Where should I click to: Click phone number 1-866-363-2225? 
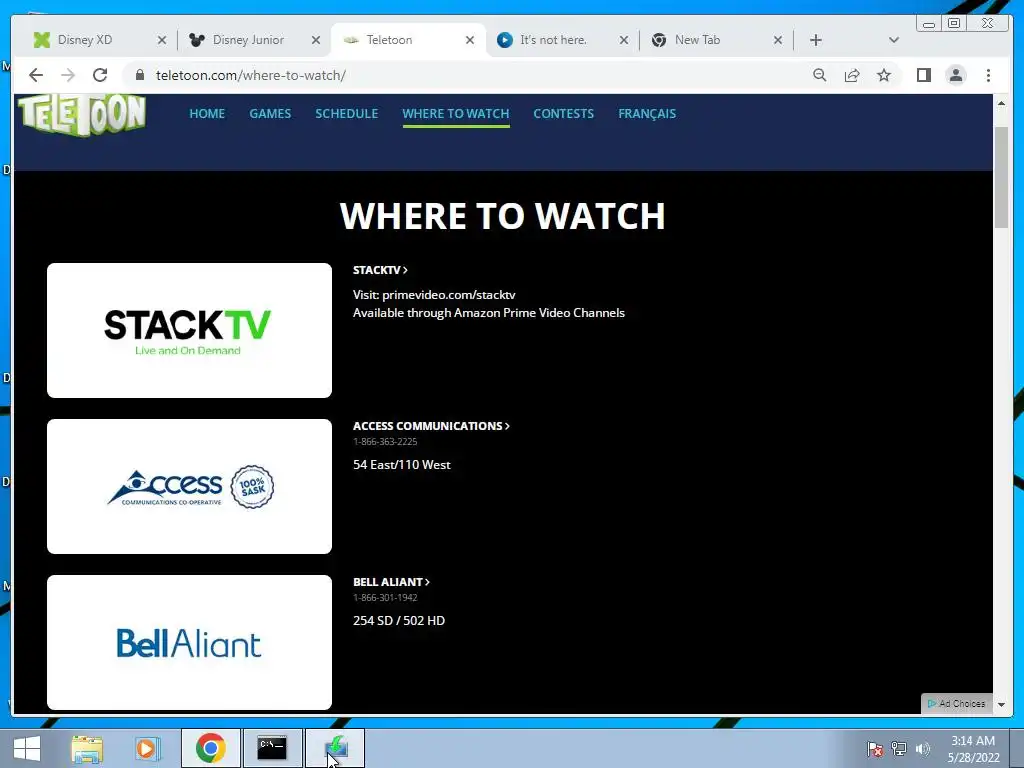385,441
